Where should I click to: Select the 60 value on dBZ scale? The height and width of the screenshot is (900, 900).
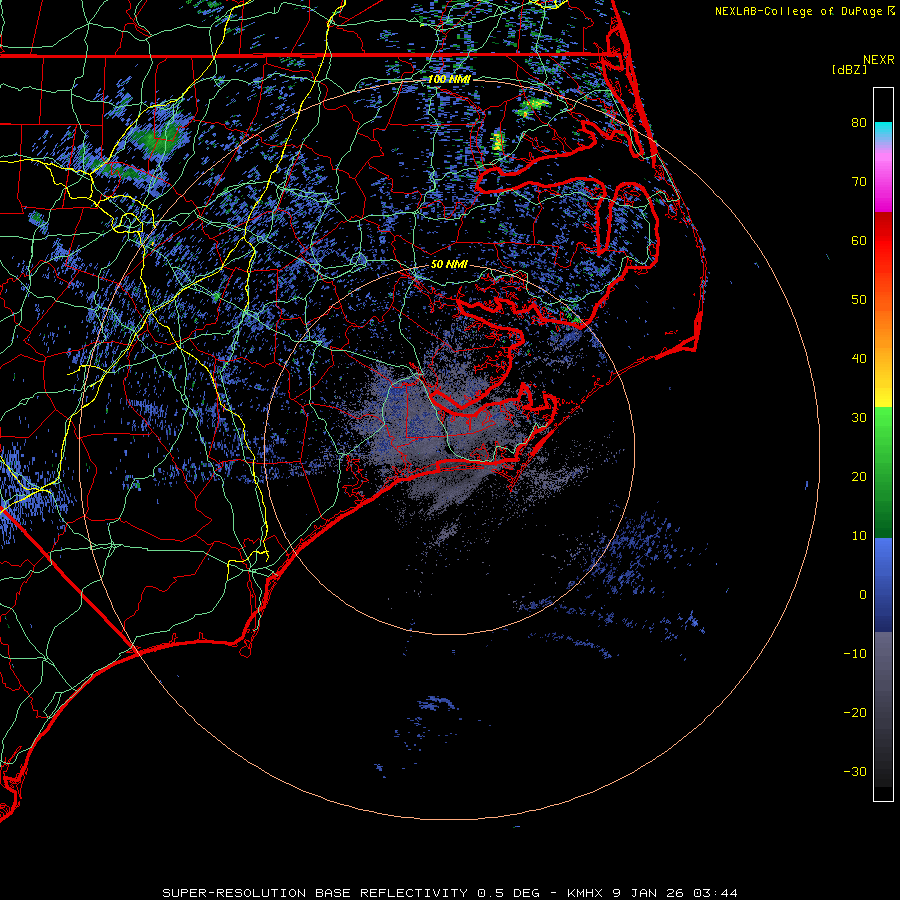point(859,241)
